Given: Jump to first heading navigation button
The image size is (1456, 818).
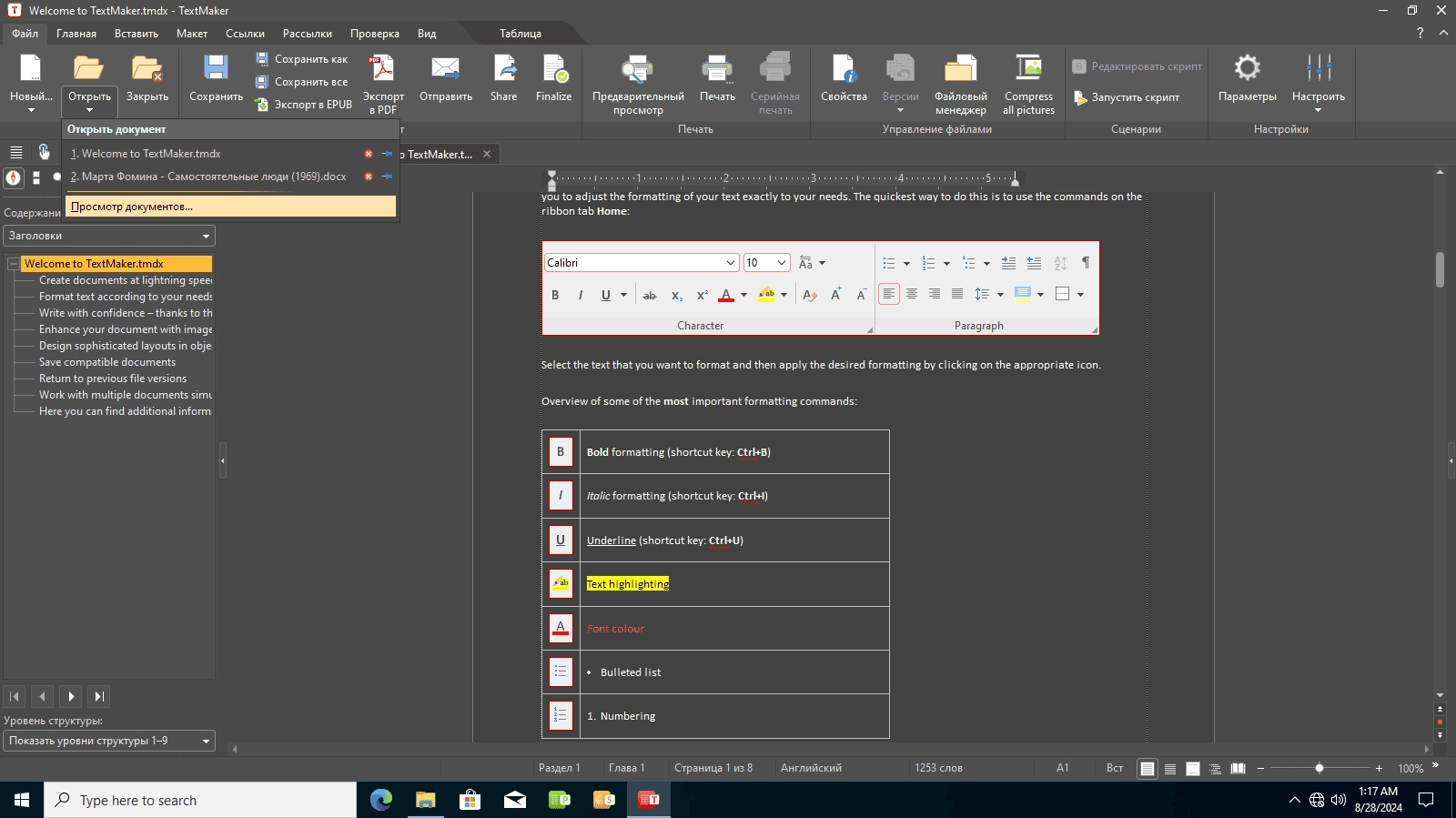Looking at the screenshot, I should point(15,696).
